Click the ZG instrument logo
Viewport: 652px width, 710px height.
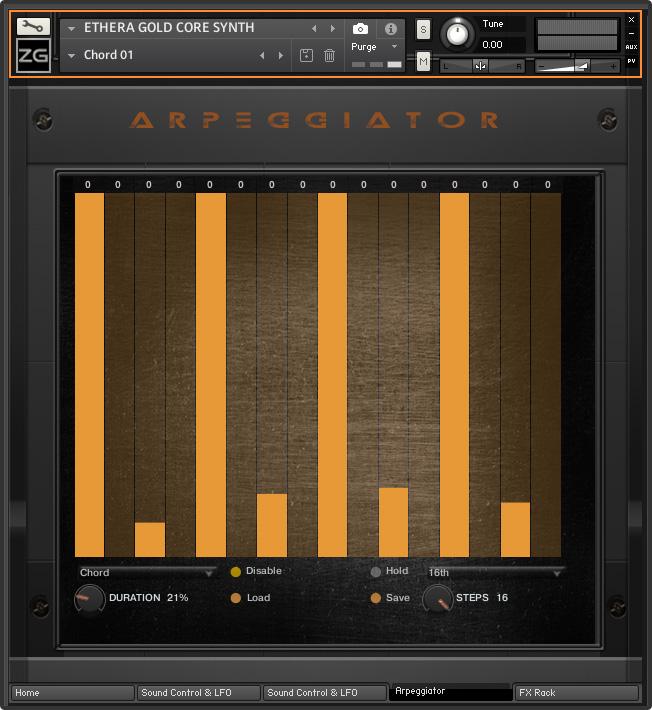click(33, 55)
